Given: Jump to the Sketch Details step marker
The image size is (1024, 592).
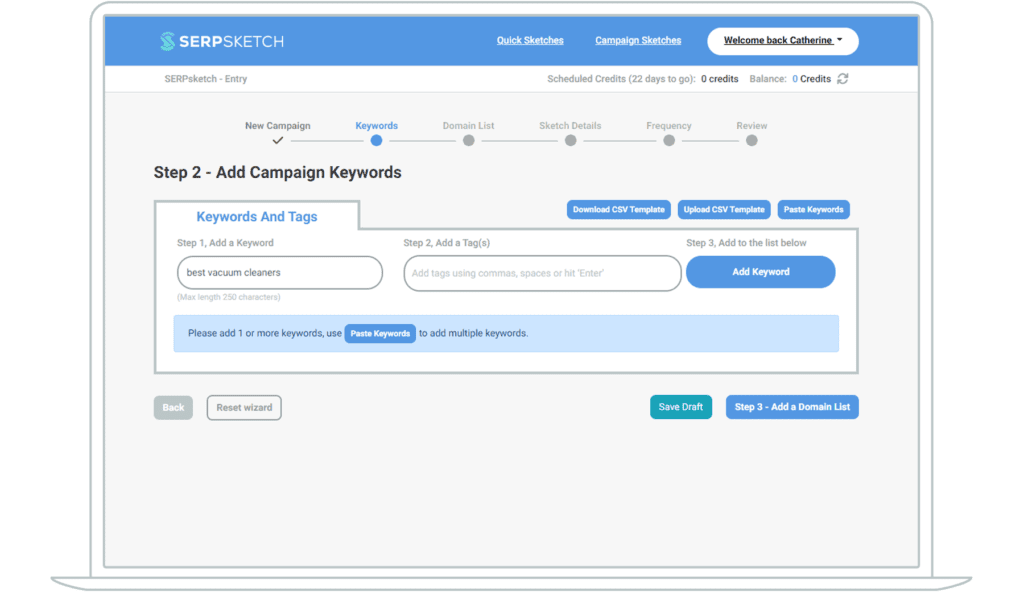Looking at the screenshot, I should coord(570,140).
